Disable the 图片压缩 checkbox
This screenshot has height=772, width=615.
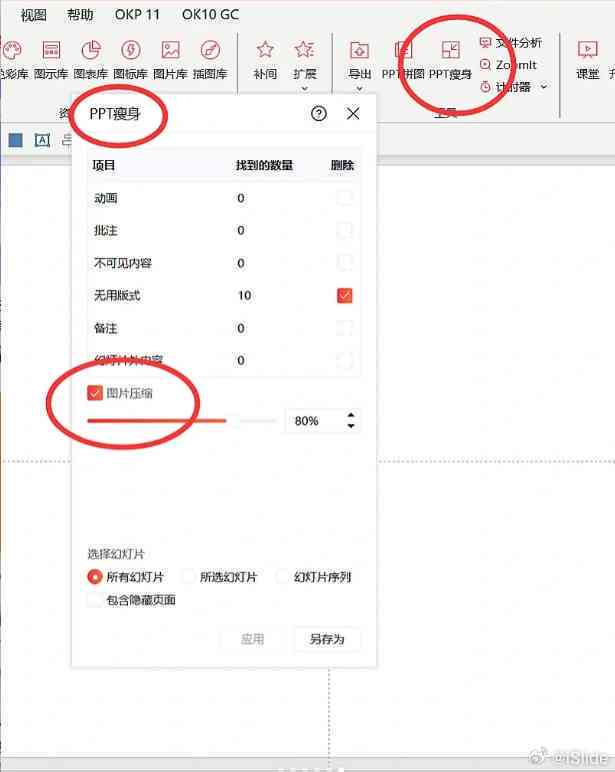(95, 393)
